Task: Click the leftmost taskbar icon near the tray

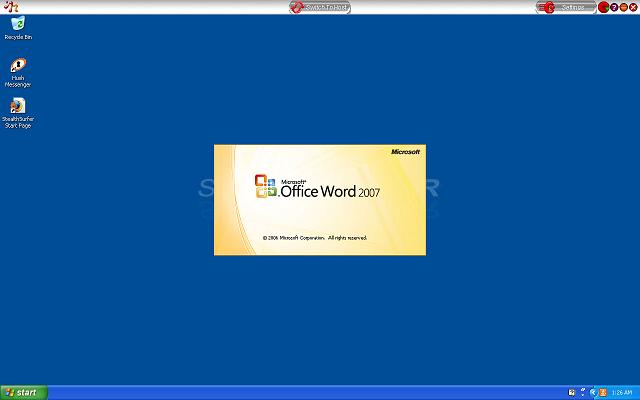Action: point(571,393)
